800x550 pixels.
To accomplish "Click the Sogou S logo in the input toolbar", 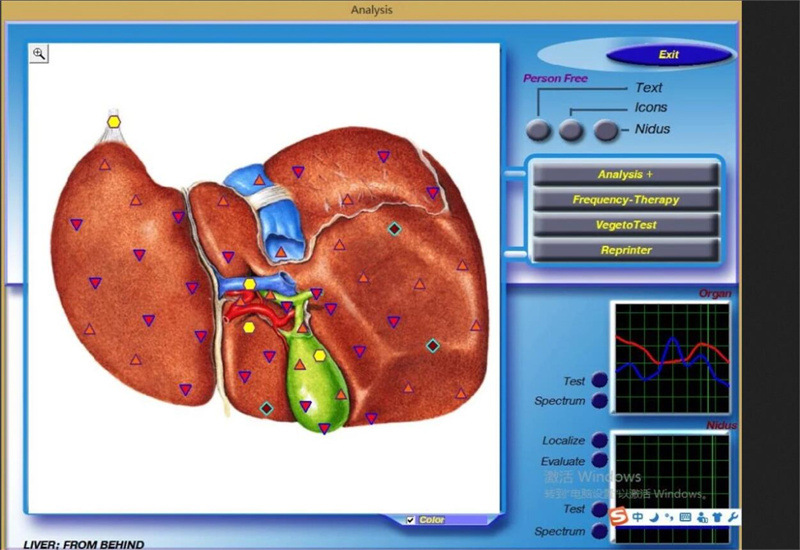I will coord(619,517).
